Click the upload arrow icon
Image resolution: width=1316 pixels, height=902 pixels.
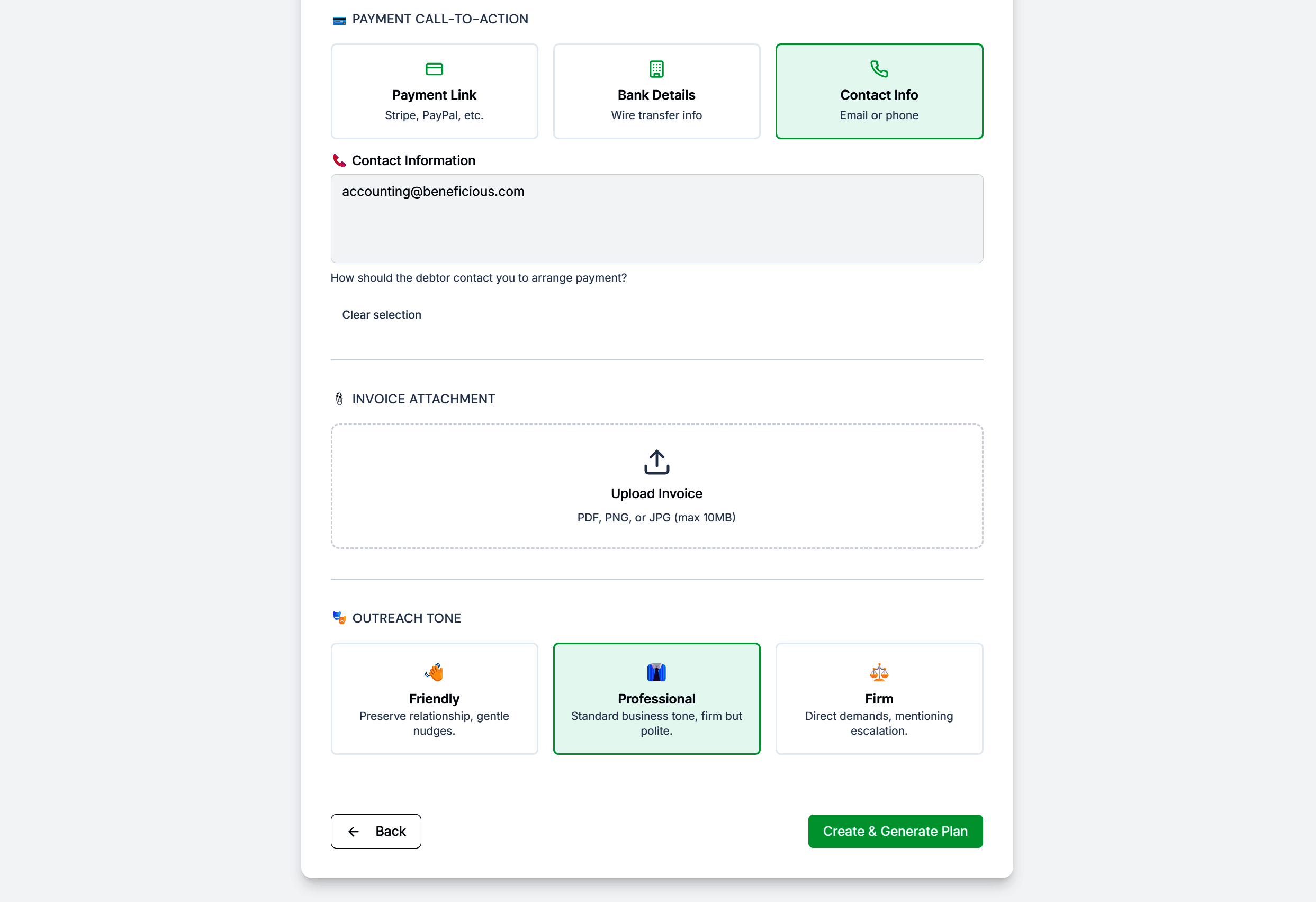point(656,462)
